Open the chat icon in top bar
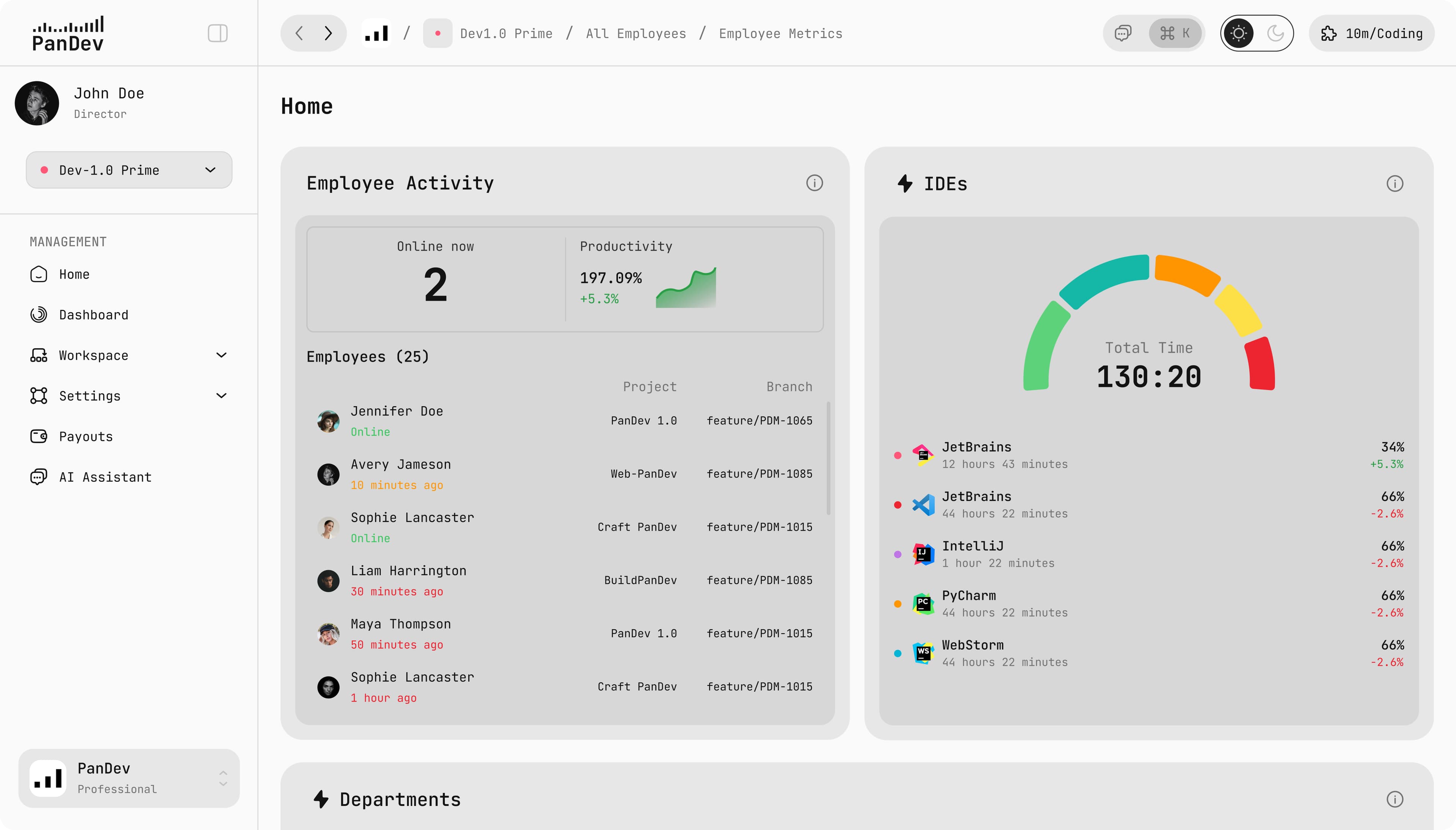 1122,33
